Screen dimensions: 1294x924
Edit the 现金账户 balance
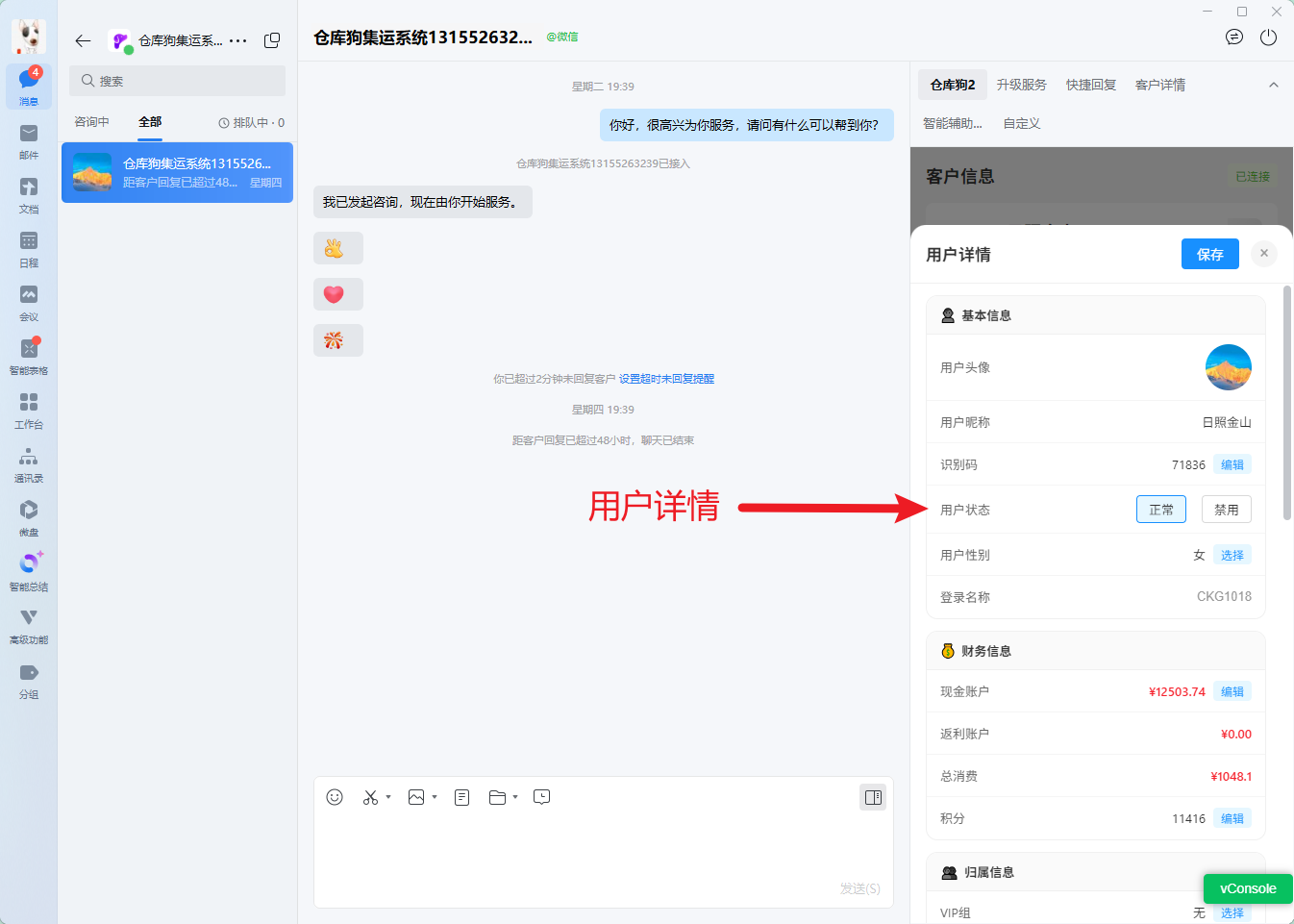tap(1232, 691)
